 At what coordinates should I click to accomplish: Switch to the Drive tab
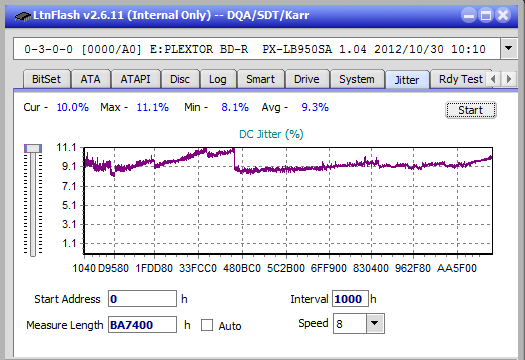(307, 79)
